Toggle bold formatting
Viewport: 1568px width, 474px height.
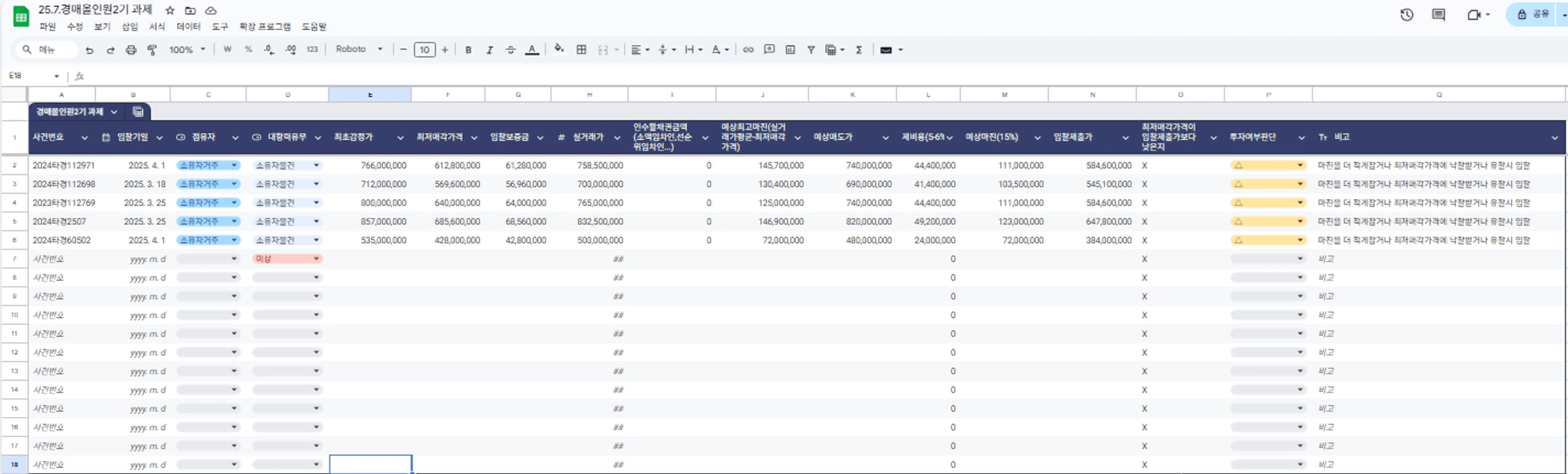[x=468, y=50]
